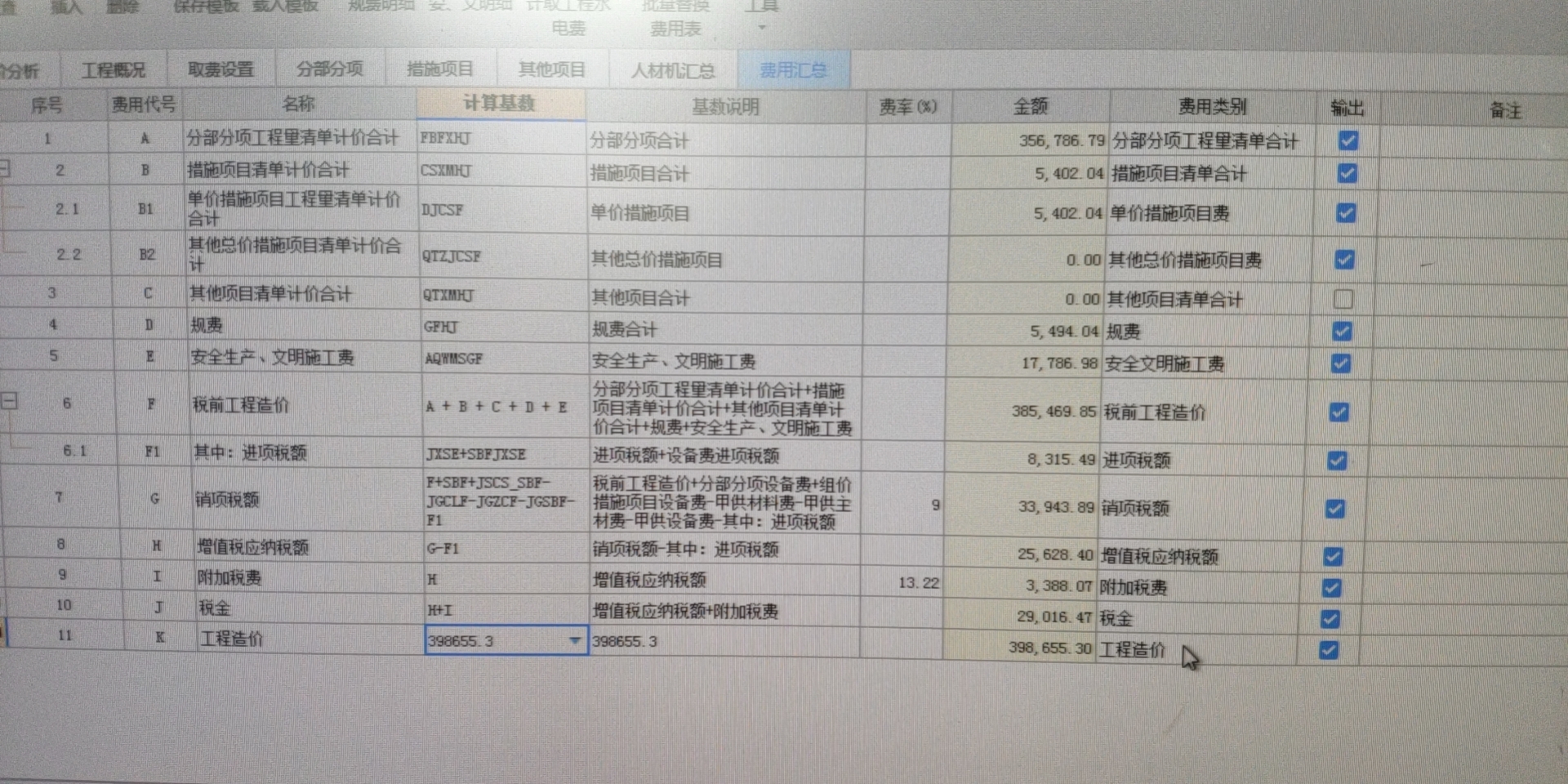Toggle output checkbox in 增值税应纳税额 row

[1333, 557]
